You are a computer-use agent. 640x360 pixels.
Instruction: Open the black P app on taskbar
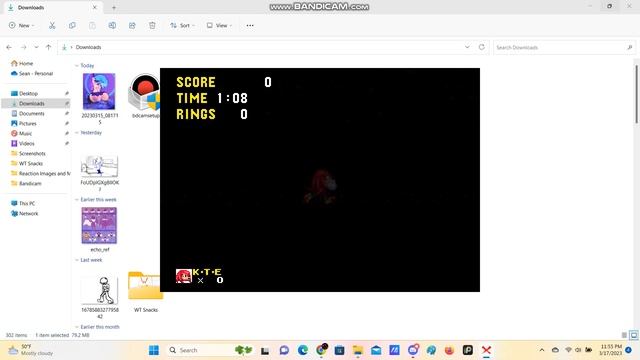468,350
